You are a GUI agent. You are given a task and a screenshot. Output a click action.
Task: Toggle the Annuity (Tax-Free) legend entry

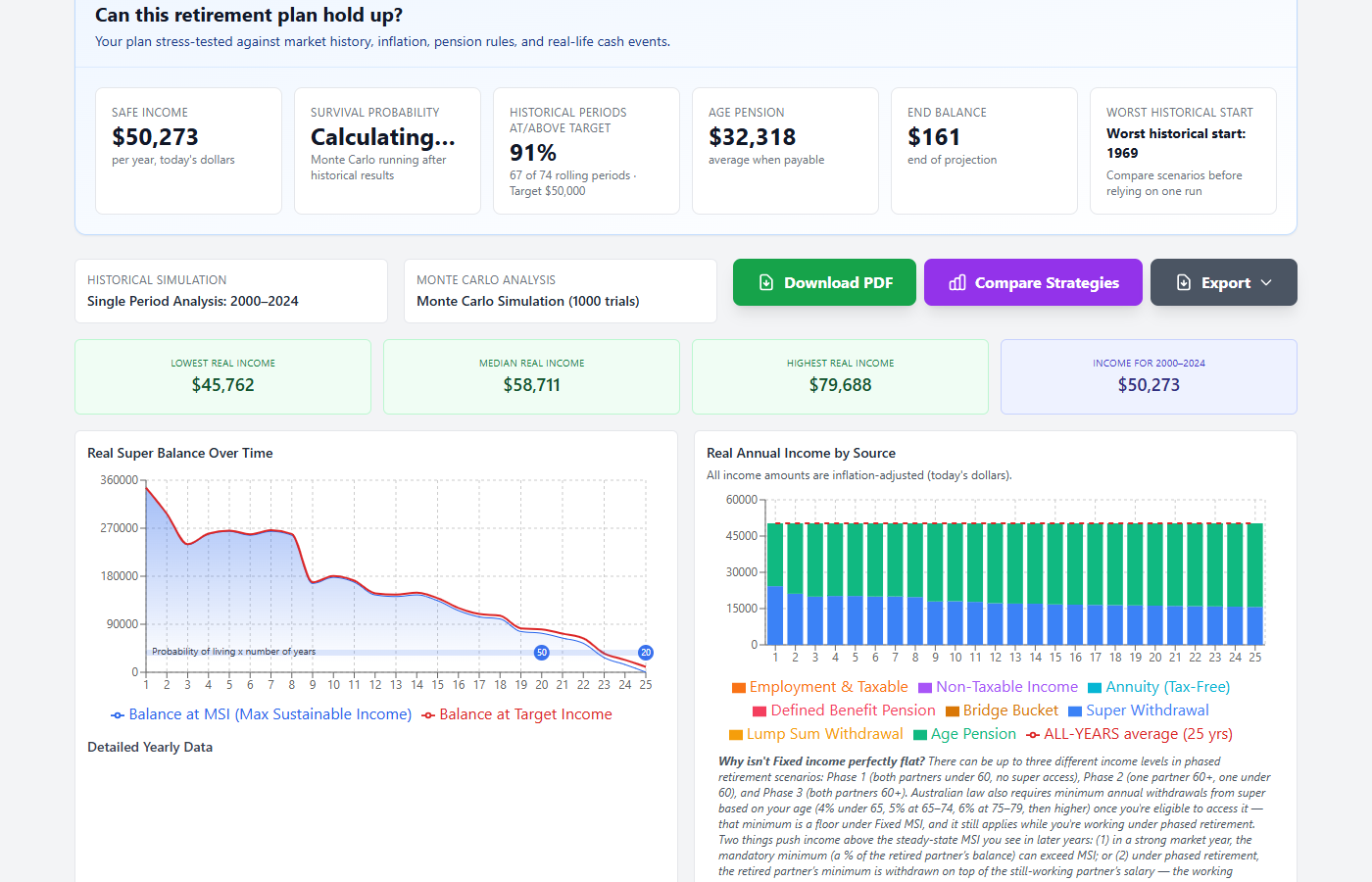(x=1159, y=687)
